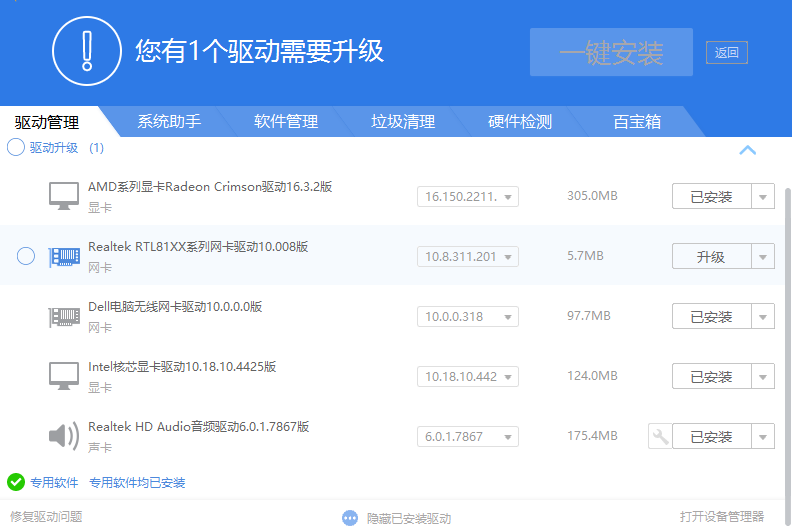Click the green check icon beside 专用软件

click(16, 482)
